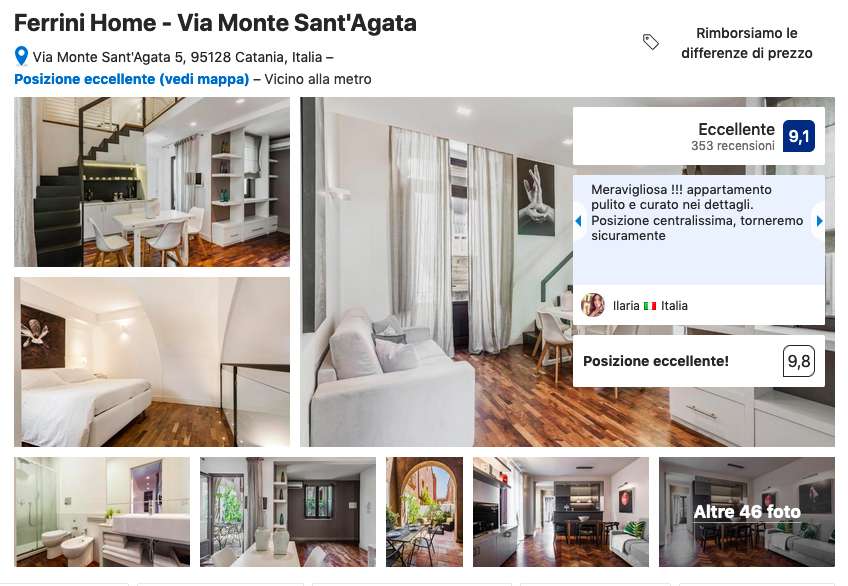Click the 9,8 location score badge
The width and height of the screenshot is (848, 586).
[x=799, y=361]
